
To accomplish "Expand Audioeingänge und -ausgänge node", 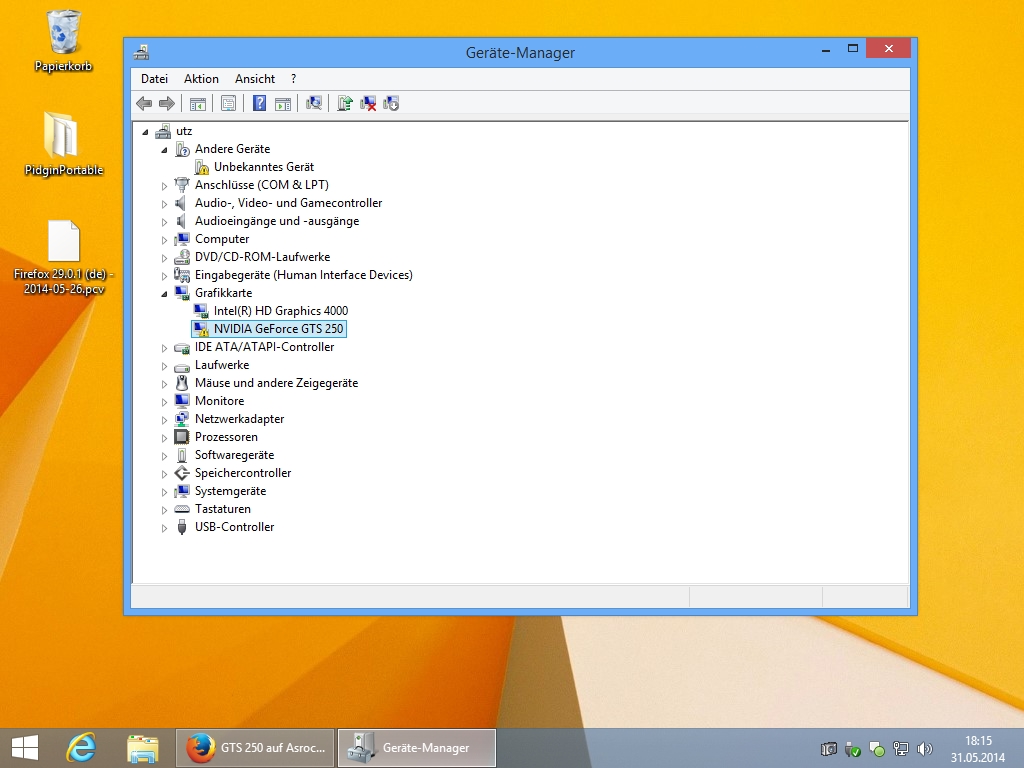I will click(165, 222).
